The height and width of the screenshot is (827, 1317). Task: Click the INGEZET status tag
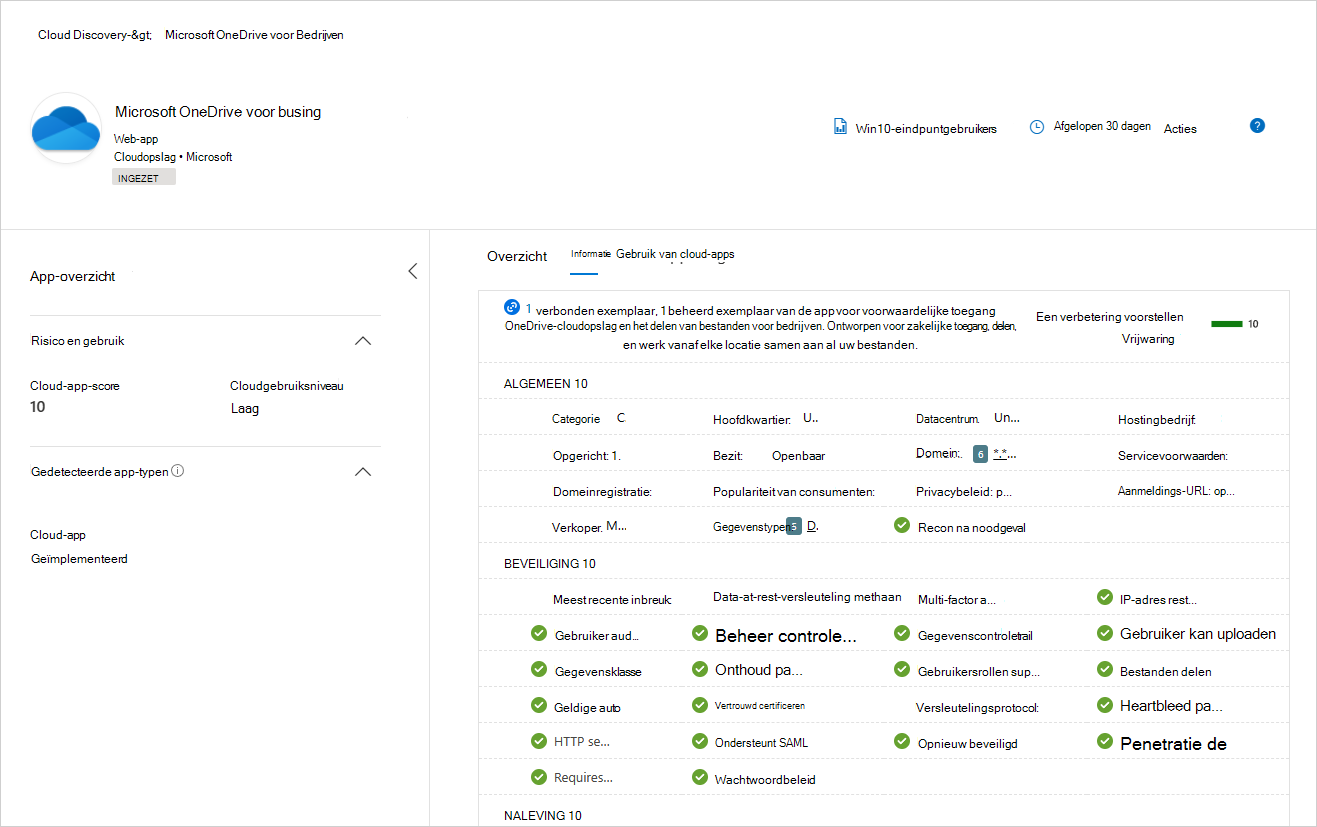click(144, 177)
